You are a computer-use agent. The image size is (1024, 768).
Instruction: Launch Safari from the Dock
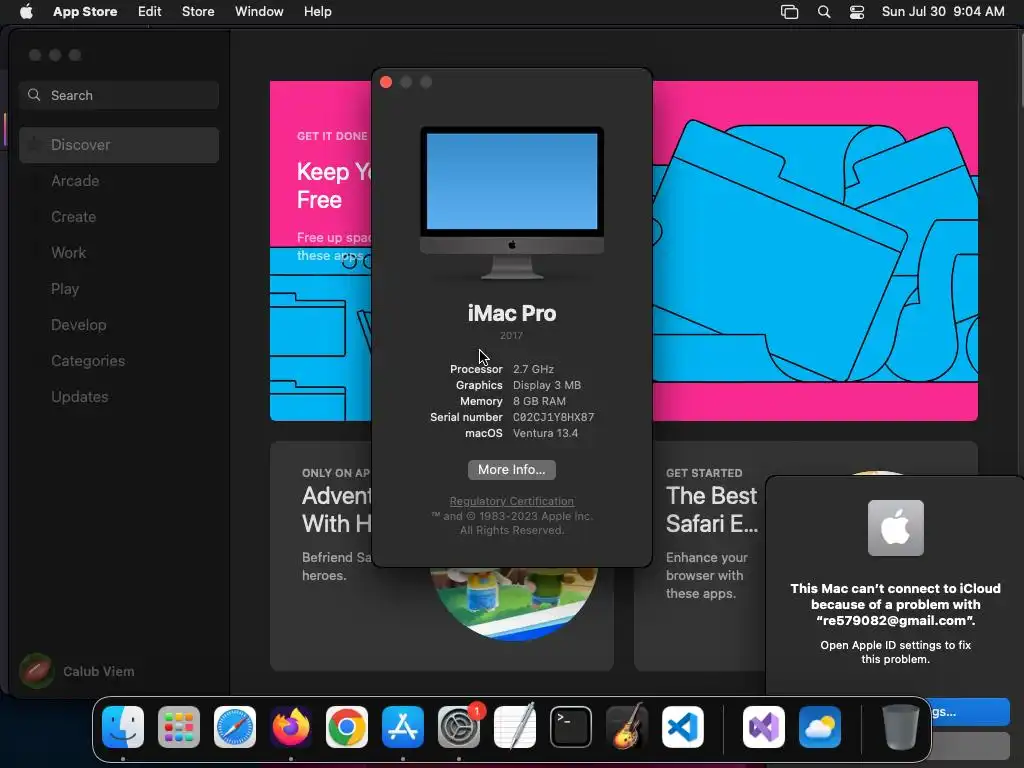(x=235, y=727)
